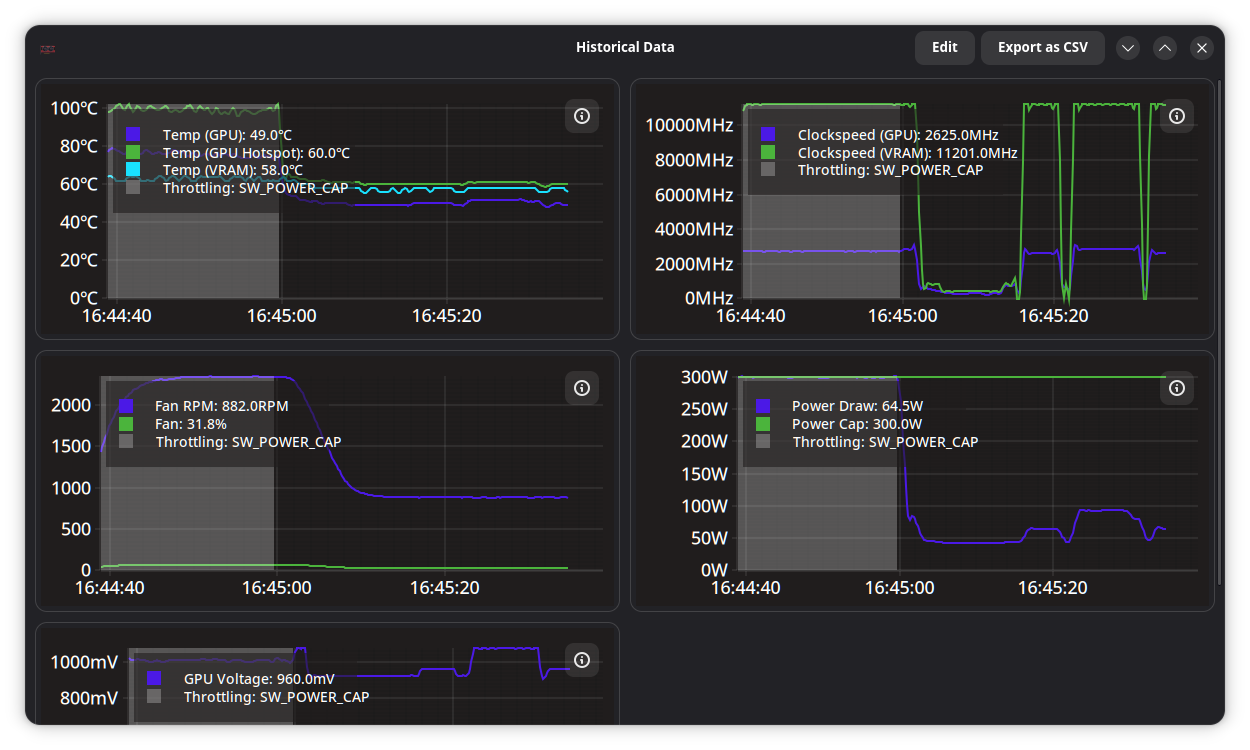The image size is (1250, 750).
Task: Click the Clockspeed (VRAM) green legend swatch
Action: click(768, 152)
